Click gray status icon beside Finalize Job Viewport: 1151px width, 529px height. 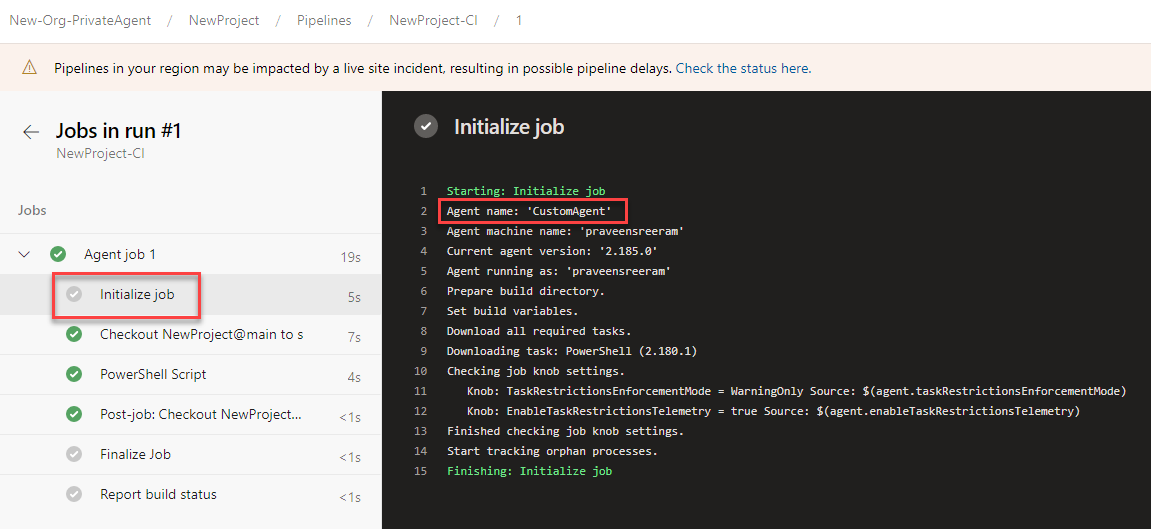74,454
